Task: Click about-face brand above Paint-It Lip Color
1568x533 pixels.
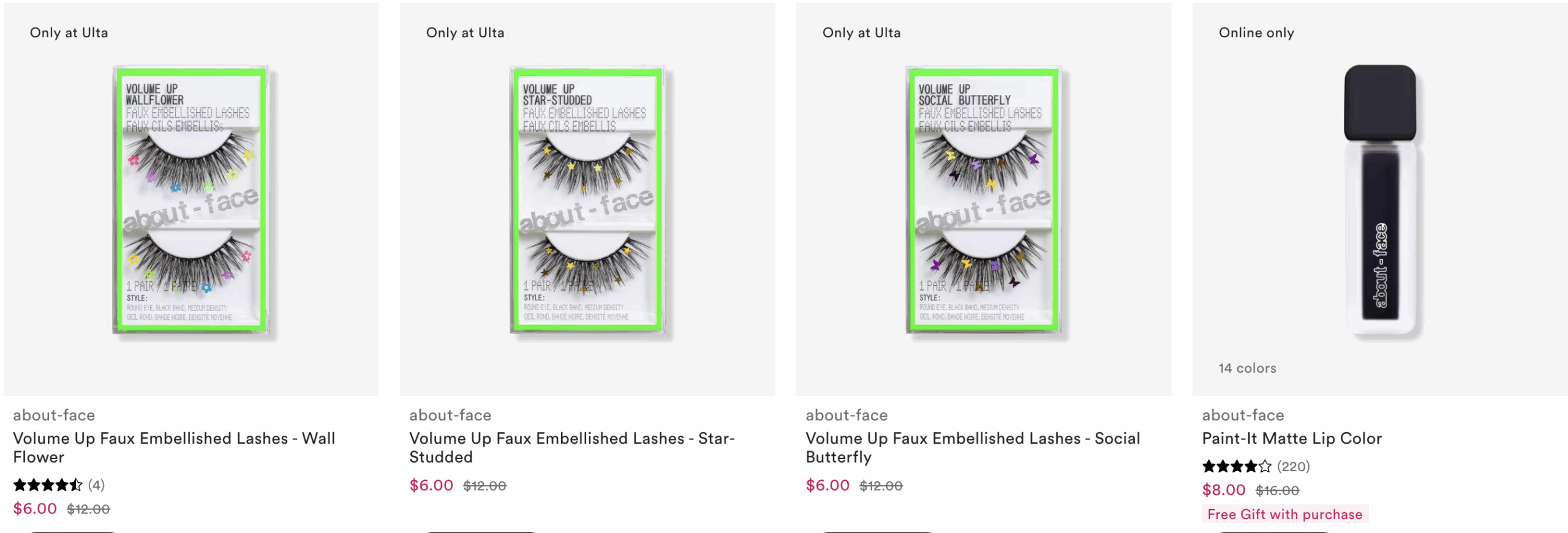Action: [1243, 415]
